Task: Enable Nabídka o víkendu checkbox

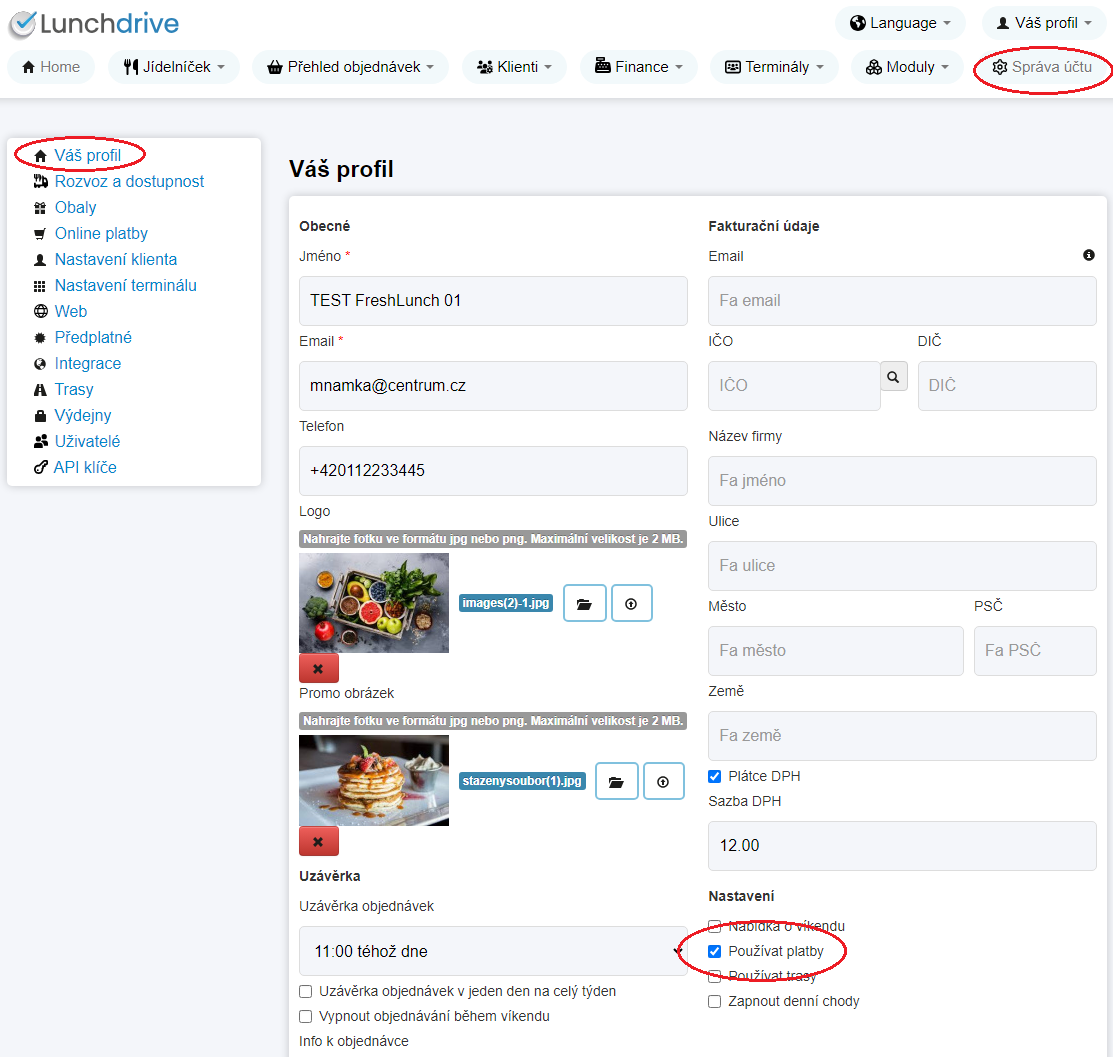Action: pos(715,927)
